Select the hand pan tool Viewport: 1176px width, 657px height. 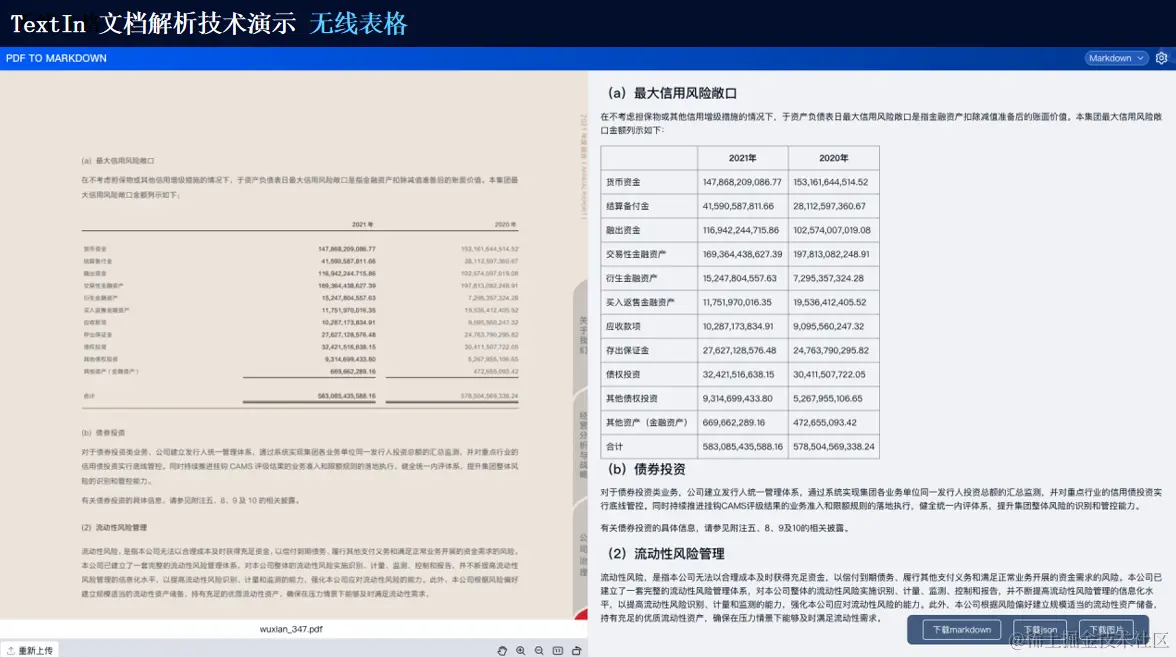tap(502, 650)
